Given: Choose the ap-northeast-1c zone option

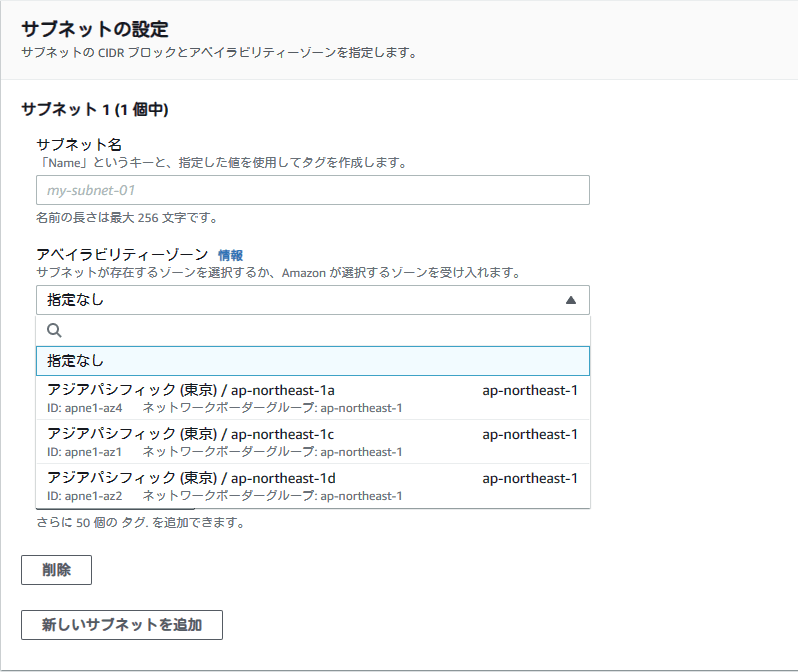Looking at the screenshot, I should [312, 442].
